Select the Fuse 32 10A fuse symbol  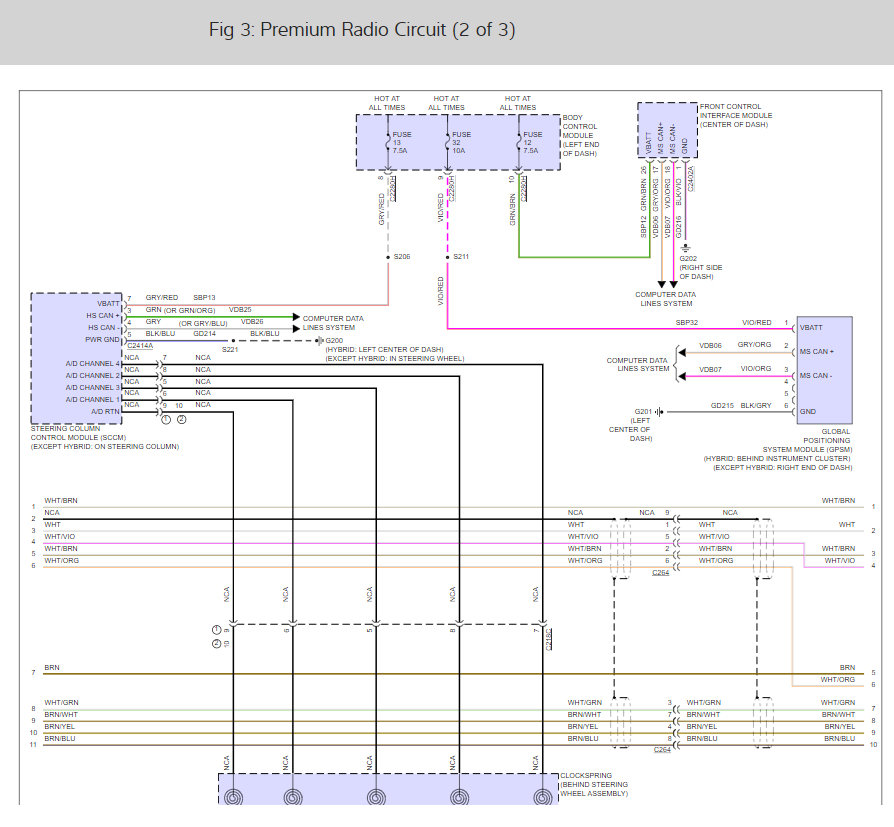(448, 143)
